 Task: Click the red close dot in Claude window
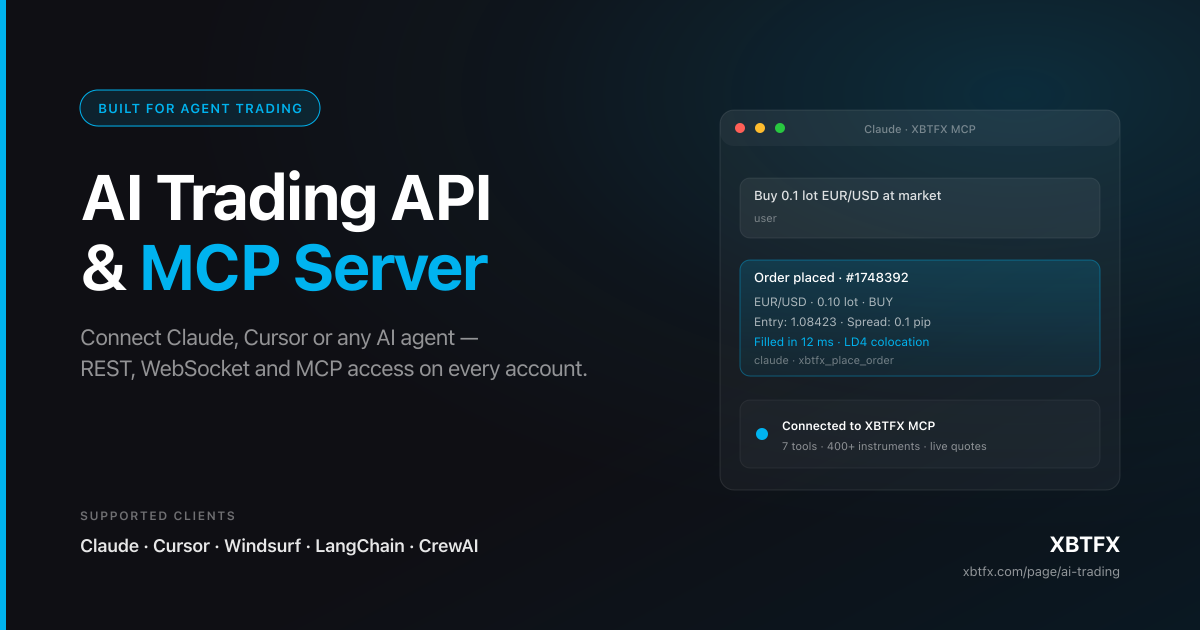[x=740, y=128]
